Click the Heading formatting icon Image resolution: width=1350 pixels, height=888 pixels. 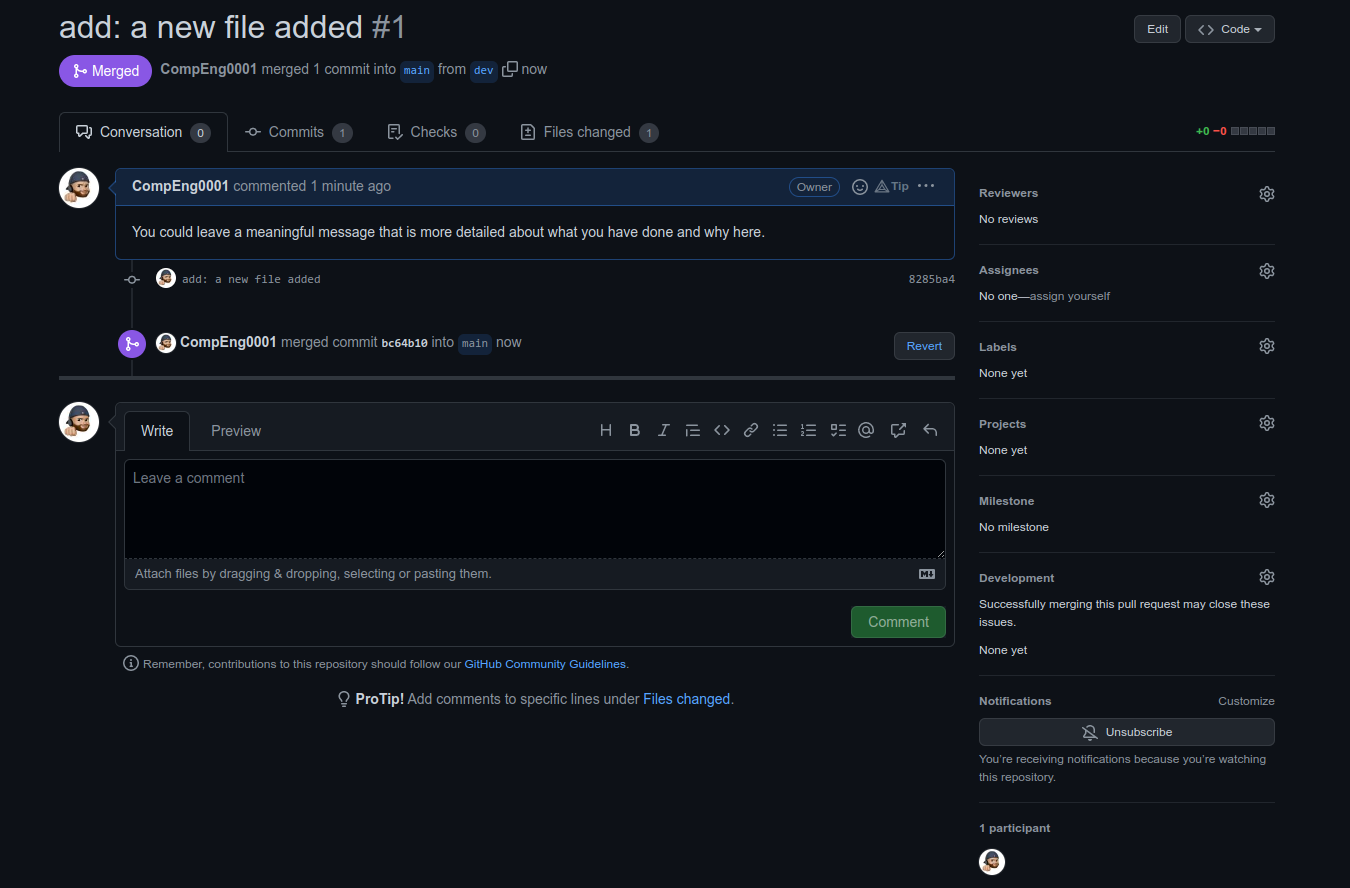(606, 430)
